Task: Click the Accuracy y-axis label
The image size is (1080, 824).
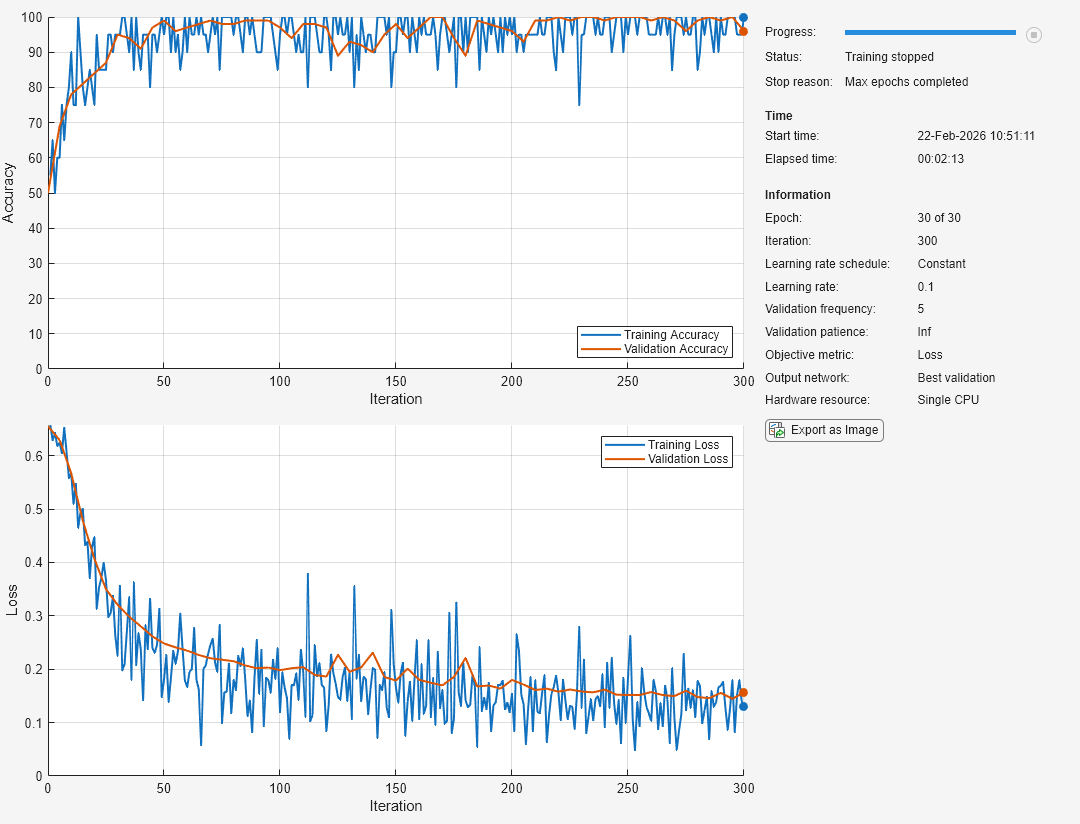Action: (x=9, y=192)
